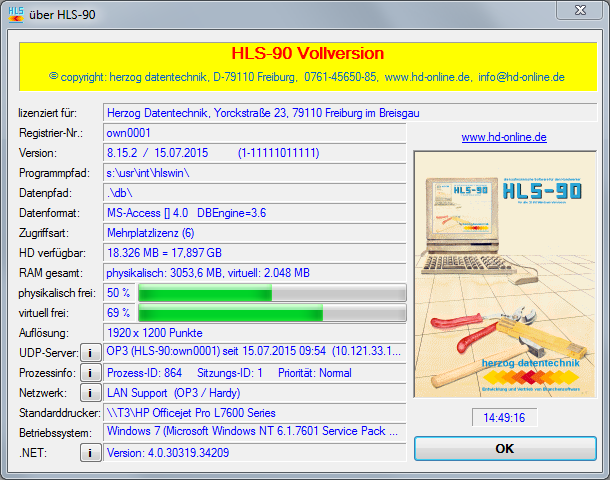Screen dimensions: 610x480
Task: Select the Betriebssystem Windows 7 field
Action: tap(255, 432)
